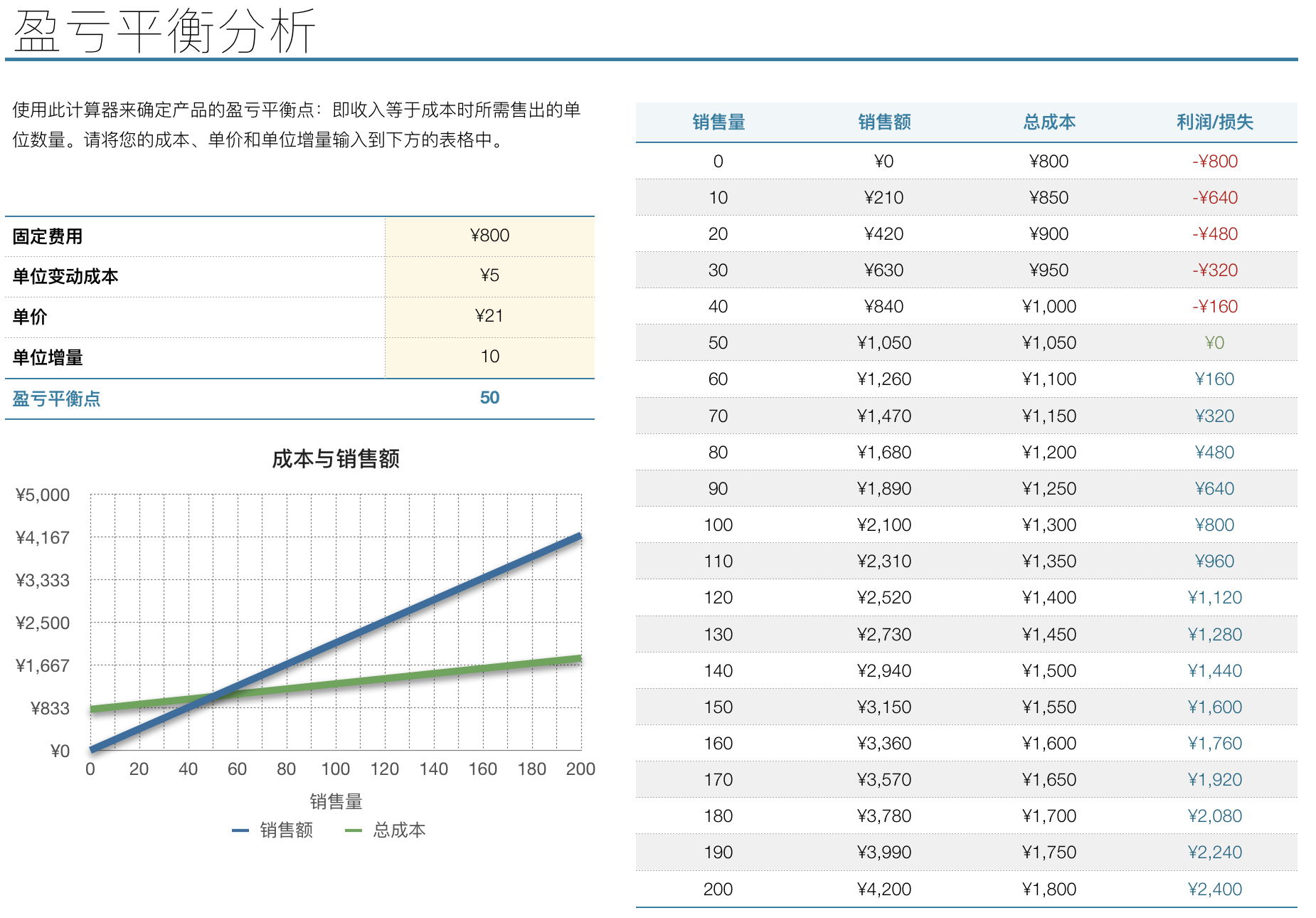Select the ¥2,400 profit cell in the last row
The width and height of the screenshot is (1316, 918).
[1215, 890]
